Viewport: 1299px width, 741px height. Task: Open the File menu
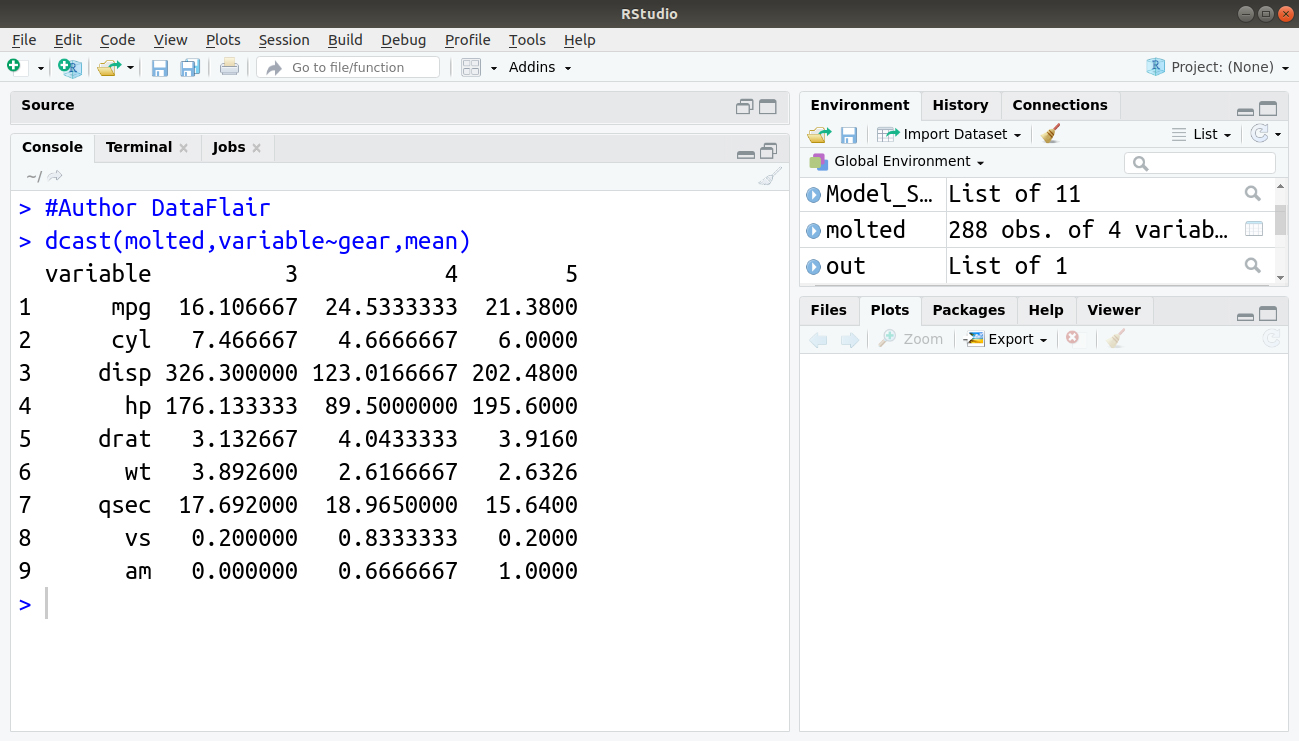[x=24, y=40]
